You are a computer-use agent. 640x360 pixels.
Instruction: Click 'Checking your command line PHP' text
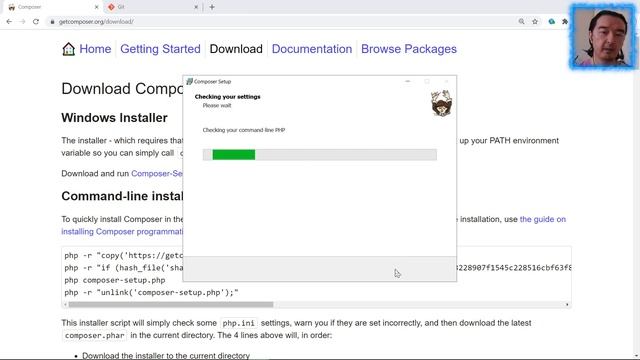click(244, 130)
